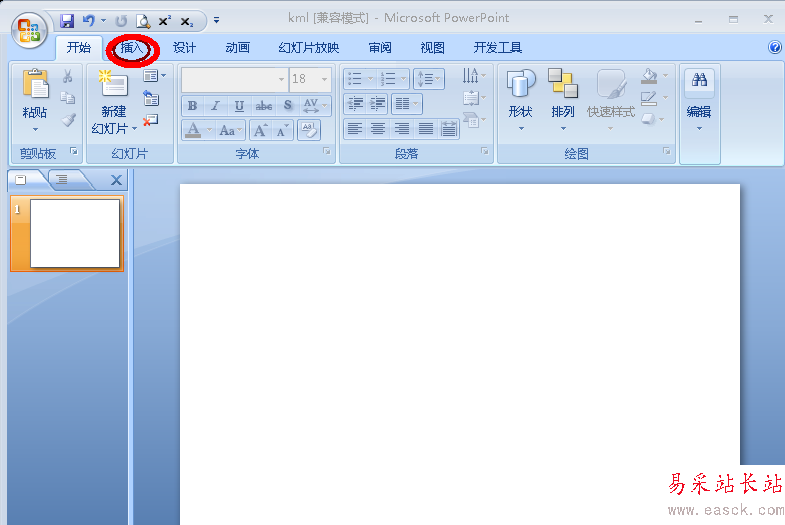Open the 开发工具 tab
Viewport: 785px width, 525px height.
(x=497, y=48)
